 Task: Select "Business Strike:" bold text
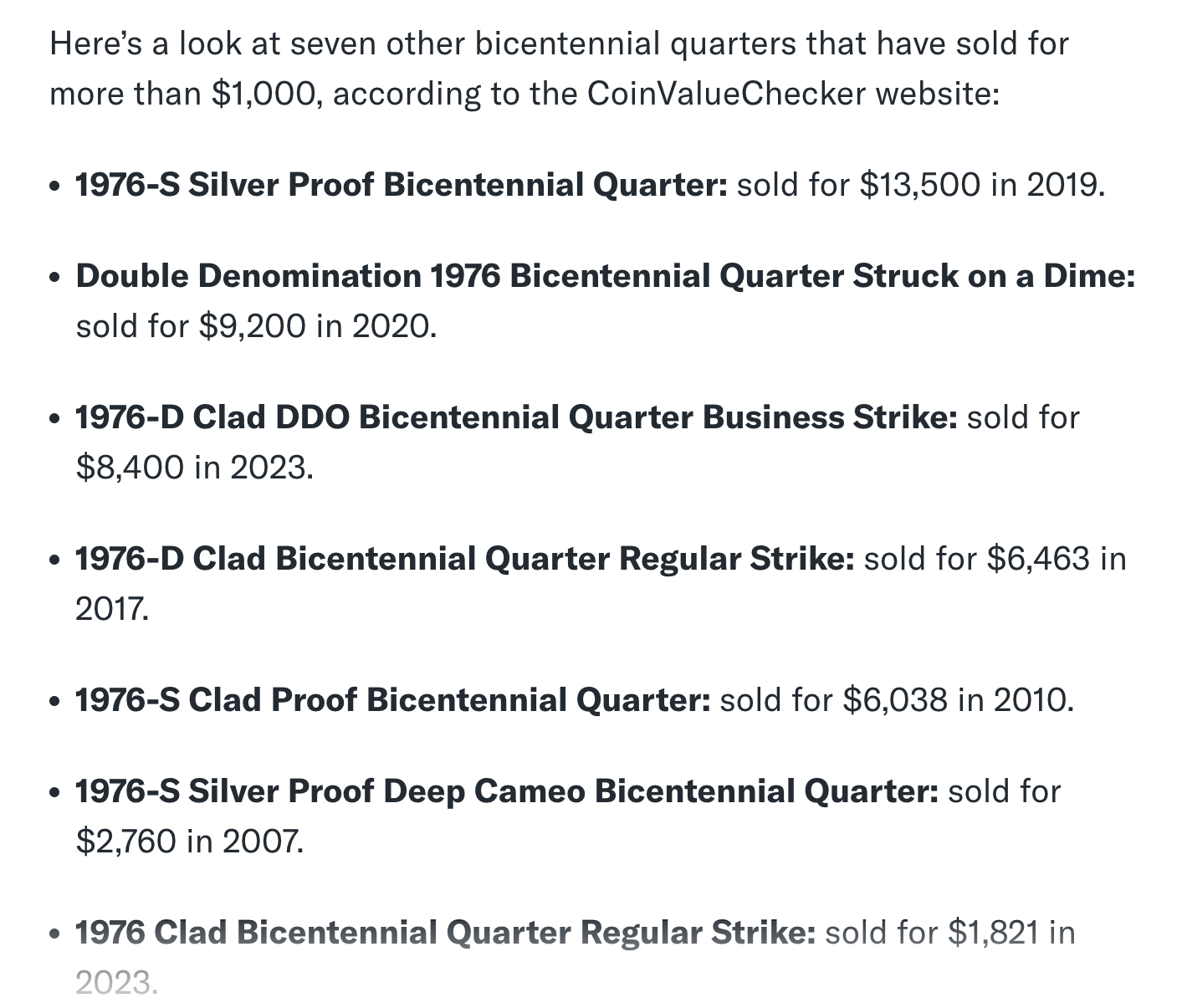(x=829, y=417)
